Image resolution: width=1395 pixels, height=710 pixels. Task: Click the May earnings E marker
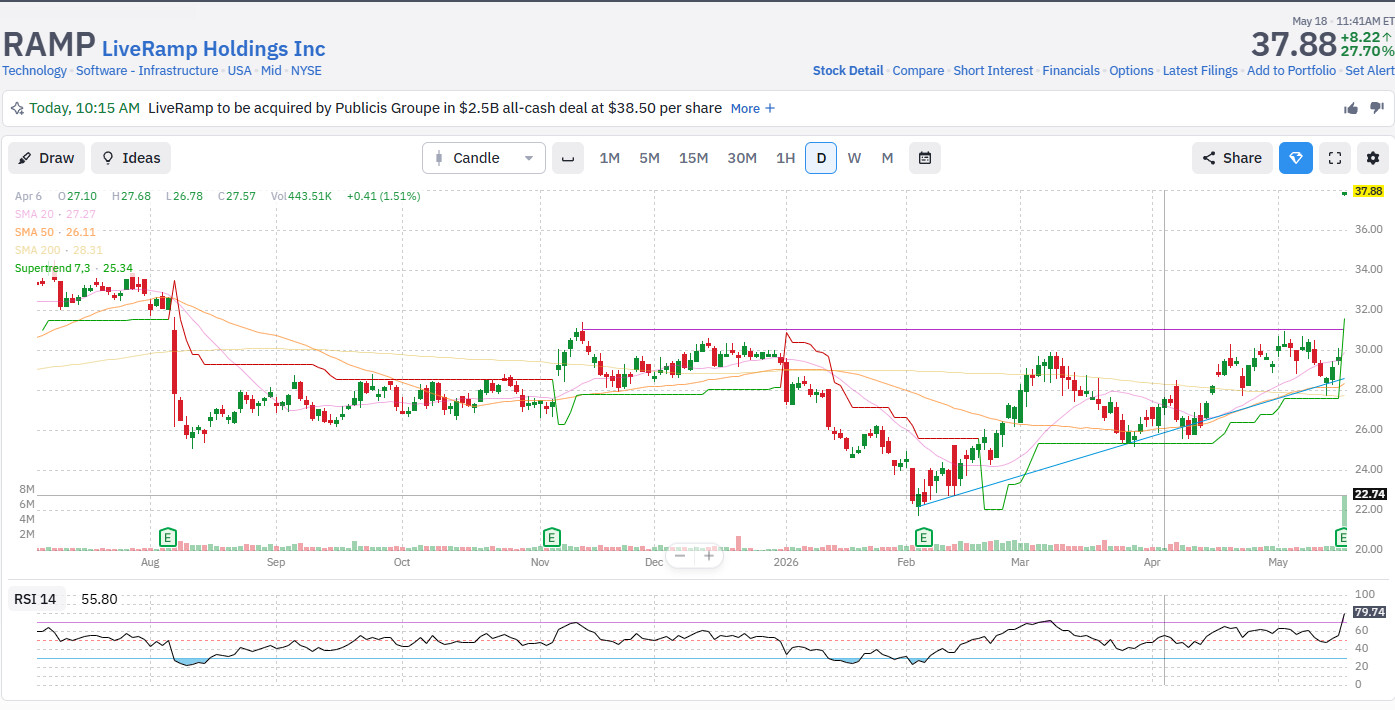[x=1342, y=538]
